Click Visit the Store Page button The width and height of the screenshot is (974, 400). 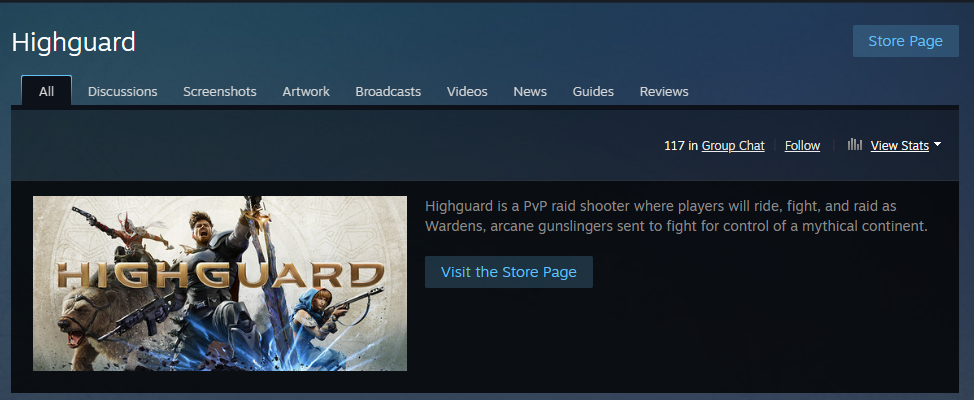[x=509, y=272]
